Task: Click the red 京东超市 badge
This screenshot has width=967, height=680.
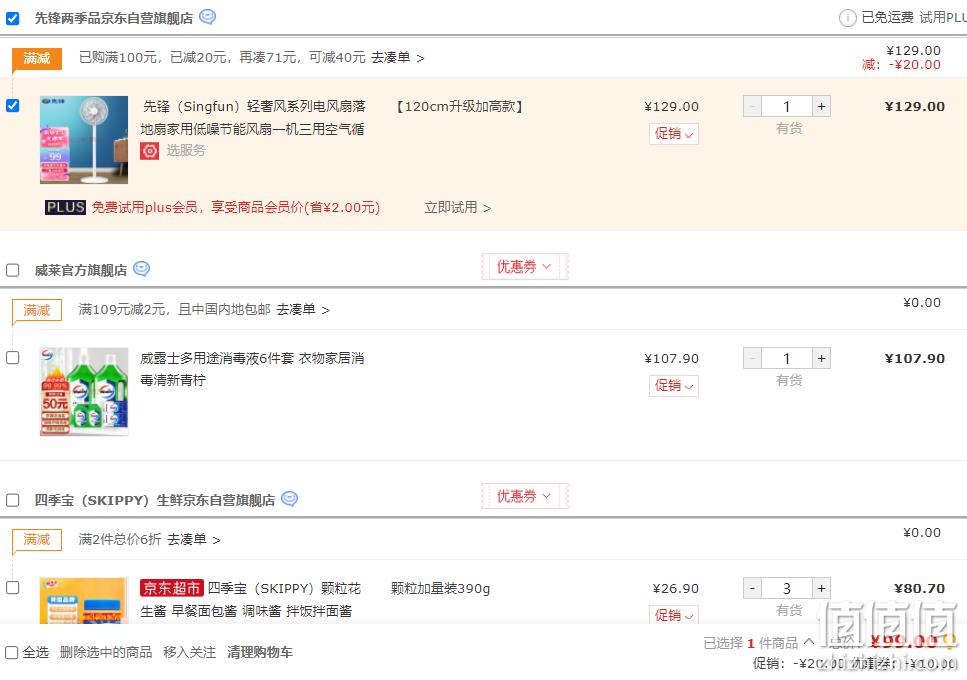Action: (171, 588)
